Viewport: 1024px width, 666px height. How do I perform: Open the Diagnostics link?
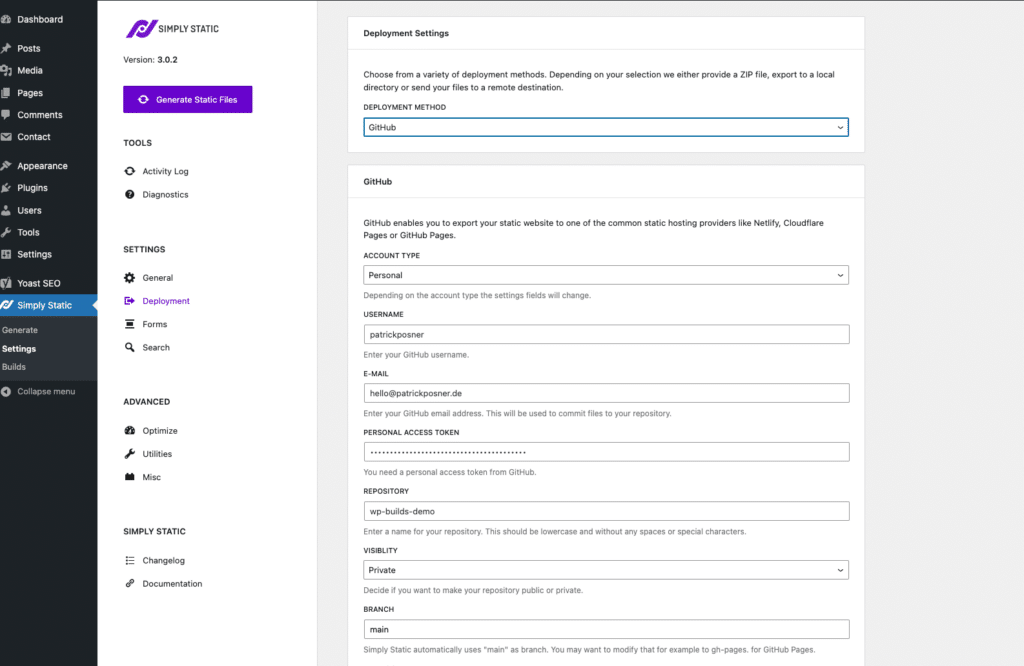pyautogui.click(x=165, y=195)
